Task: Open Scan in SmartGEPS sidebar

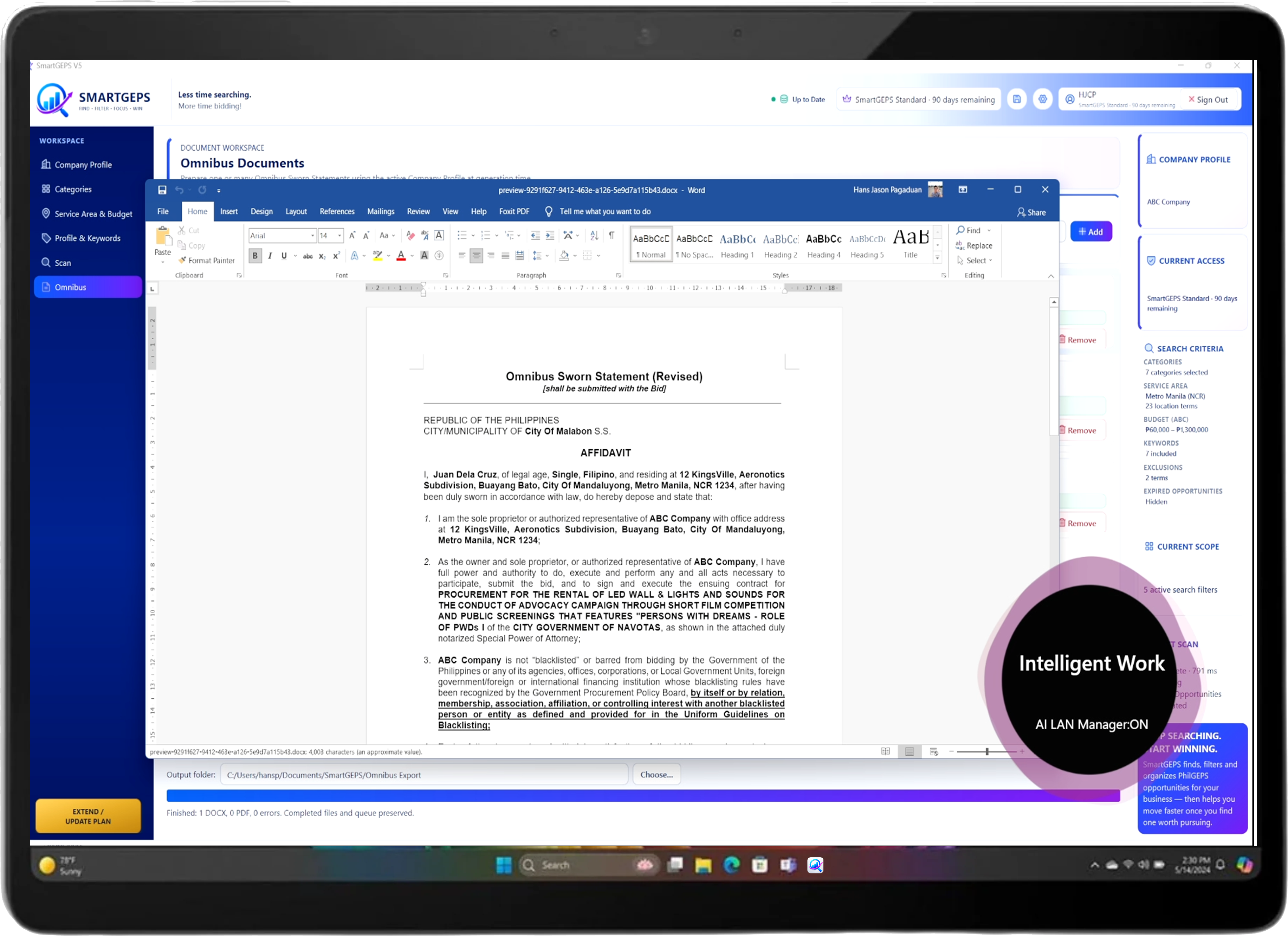Action: point(88,263)
